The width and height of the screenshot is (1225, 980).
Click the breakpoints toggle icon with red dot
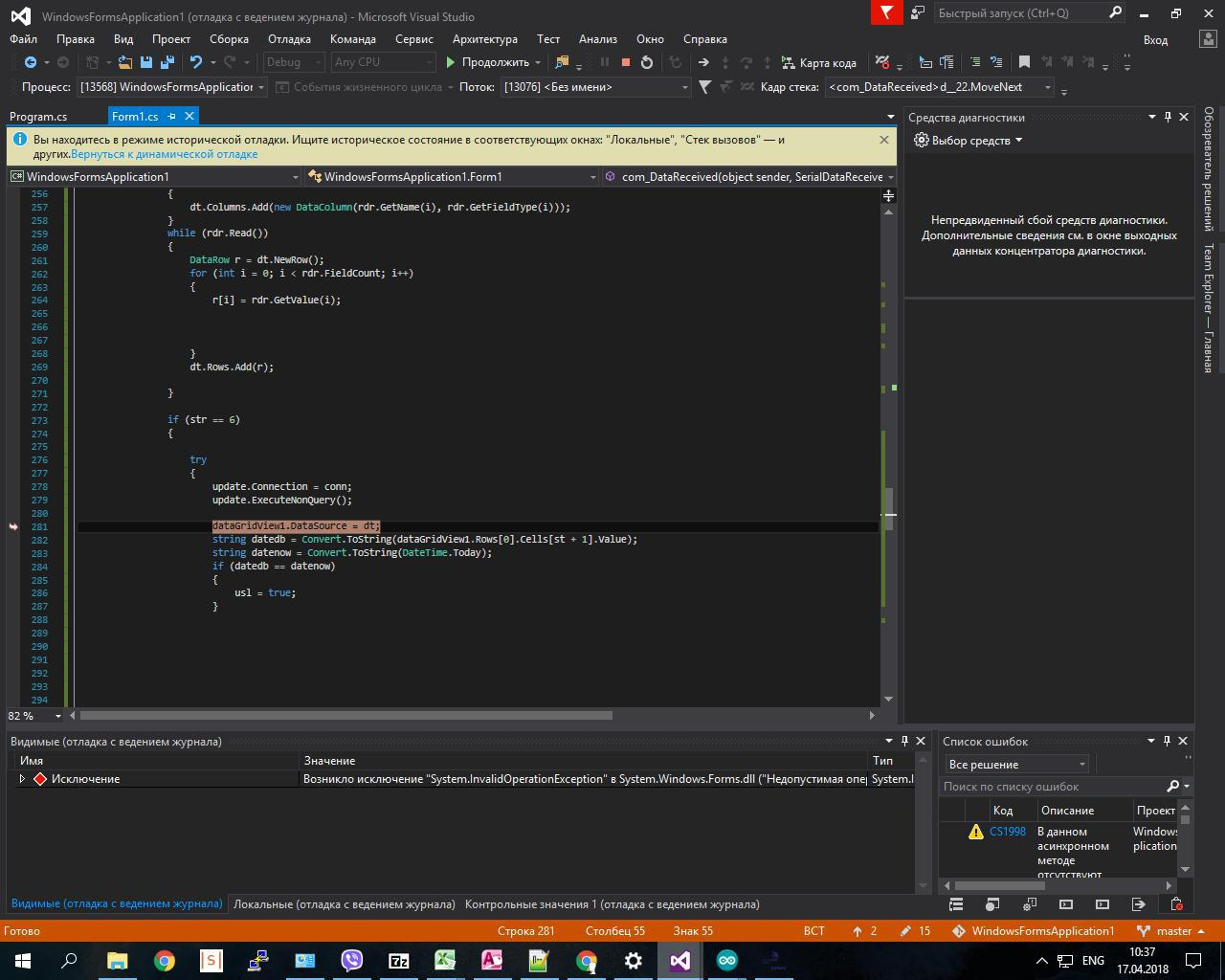pyautogui.click(x=882, y=62)
